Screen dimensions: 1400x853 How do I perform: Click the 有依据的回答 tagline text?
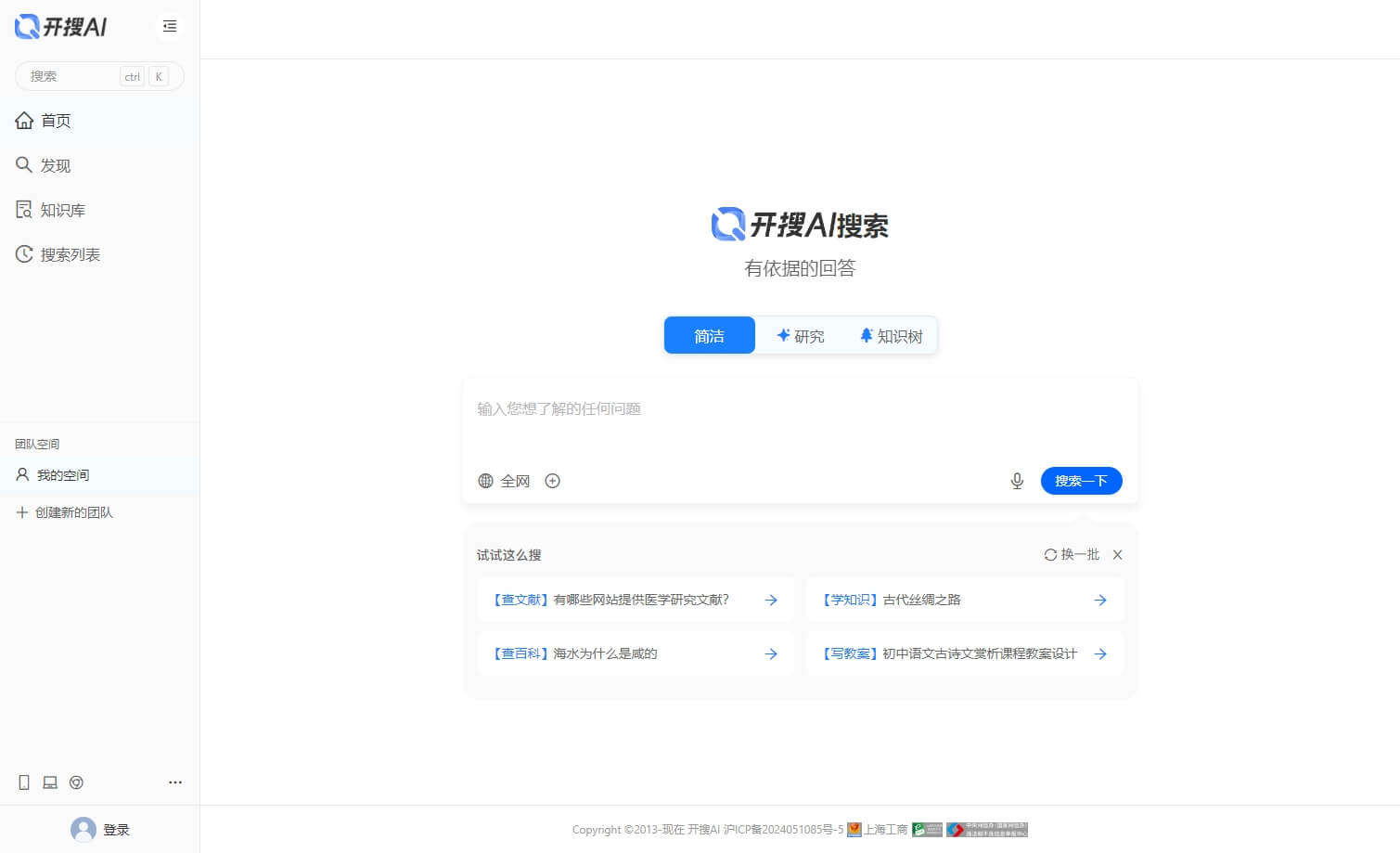click(x=800, y=268)
